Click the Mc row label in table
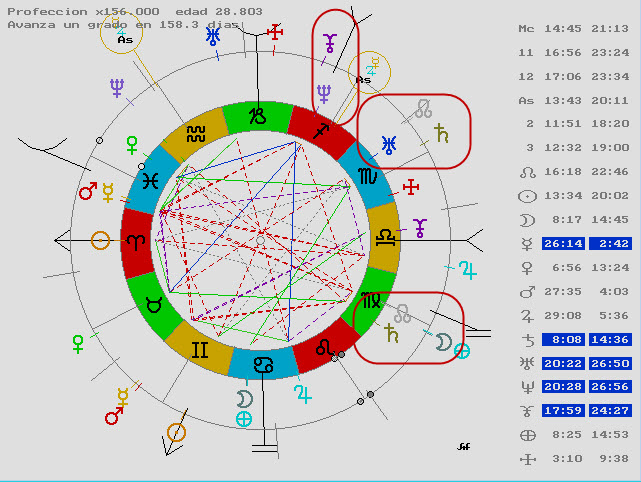The image size is (641, 482). click(x=527, y=28)
